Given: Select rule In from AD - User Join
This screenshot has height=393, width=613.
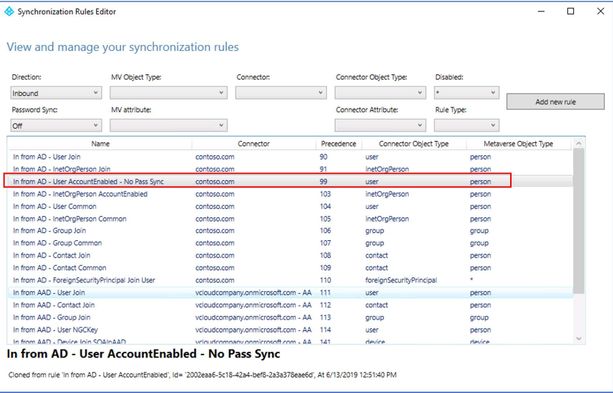Looking at the screenshot, I should coord(290,157).
